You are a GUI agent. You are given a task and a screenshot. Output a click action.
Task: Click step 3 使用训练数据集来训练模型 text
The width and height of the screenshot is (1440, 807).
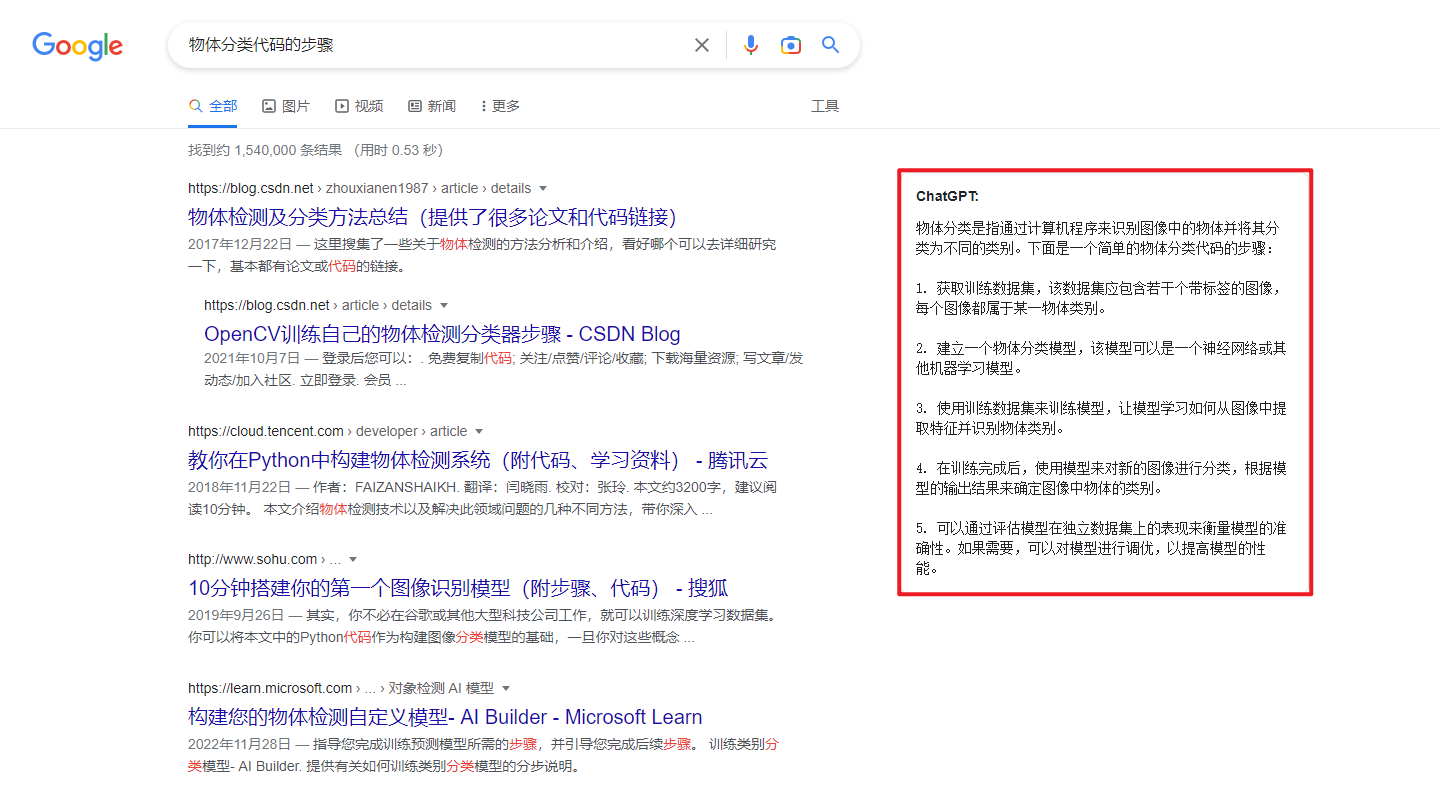pos(1101,418)
